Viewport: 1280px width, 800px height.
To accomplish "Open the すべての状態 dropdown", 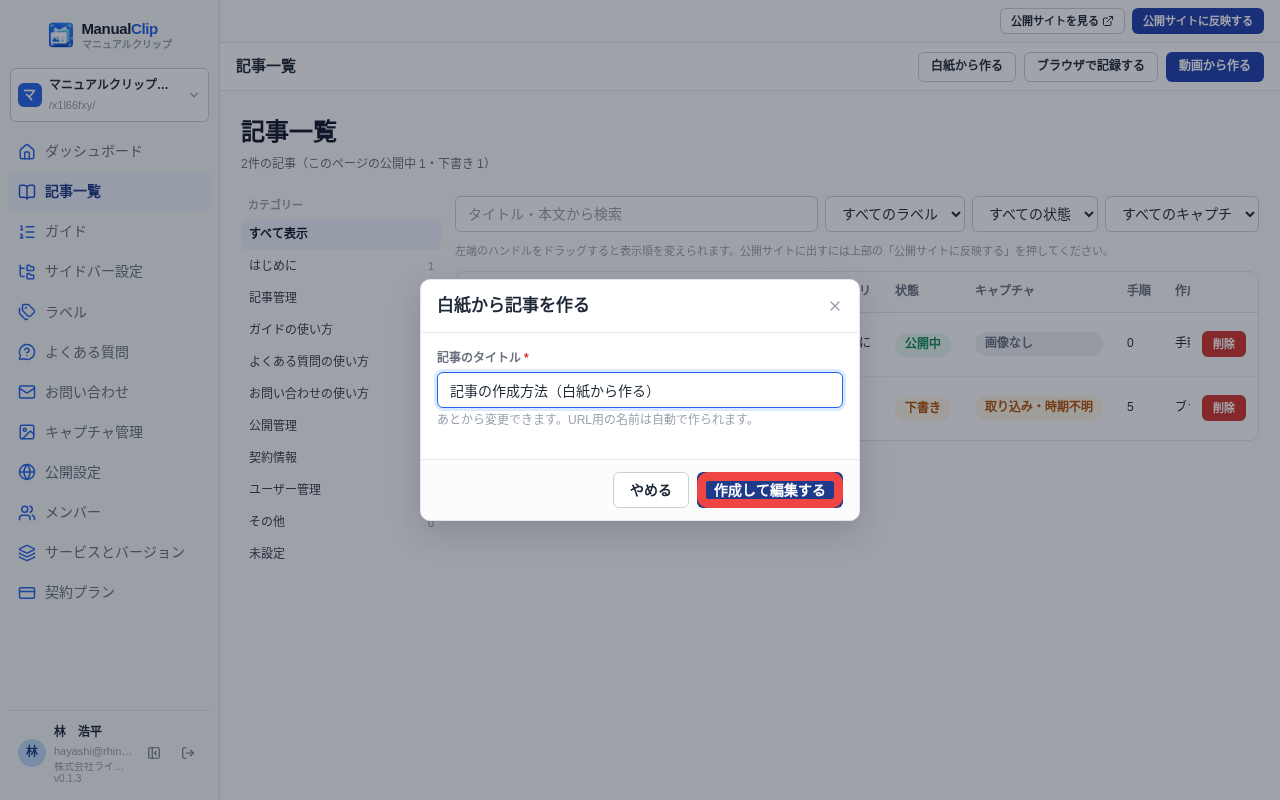I will 1035,214.
